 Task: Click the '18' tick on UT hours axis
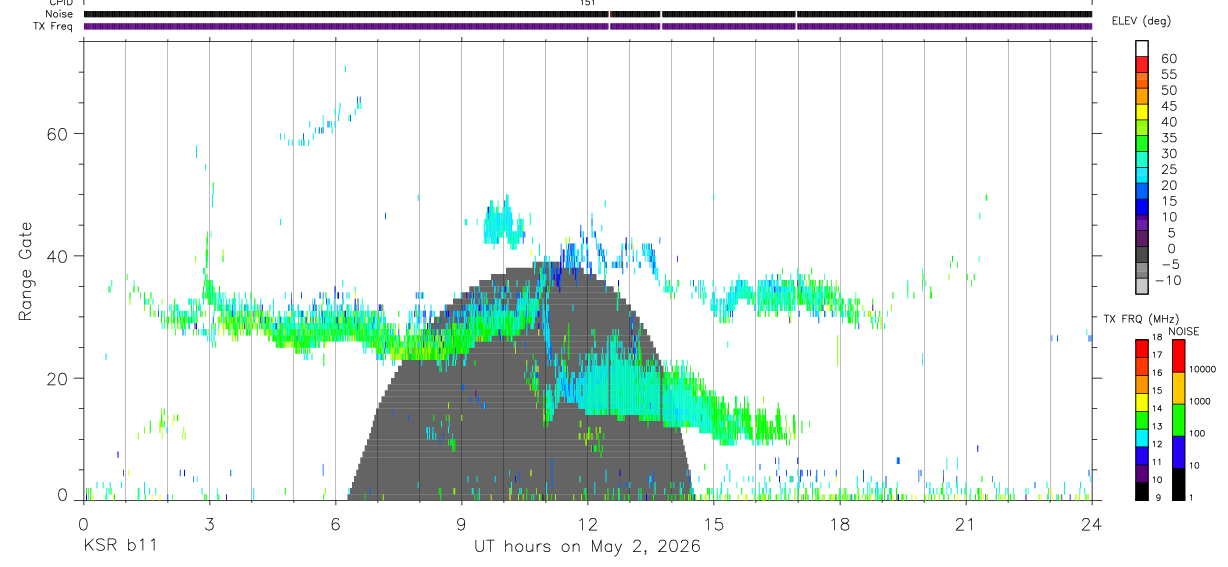click(840, 523)
